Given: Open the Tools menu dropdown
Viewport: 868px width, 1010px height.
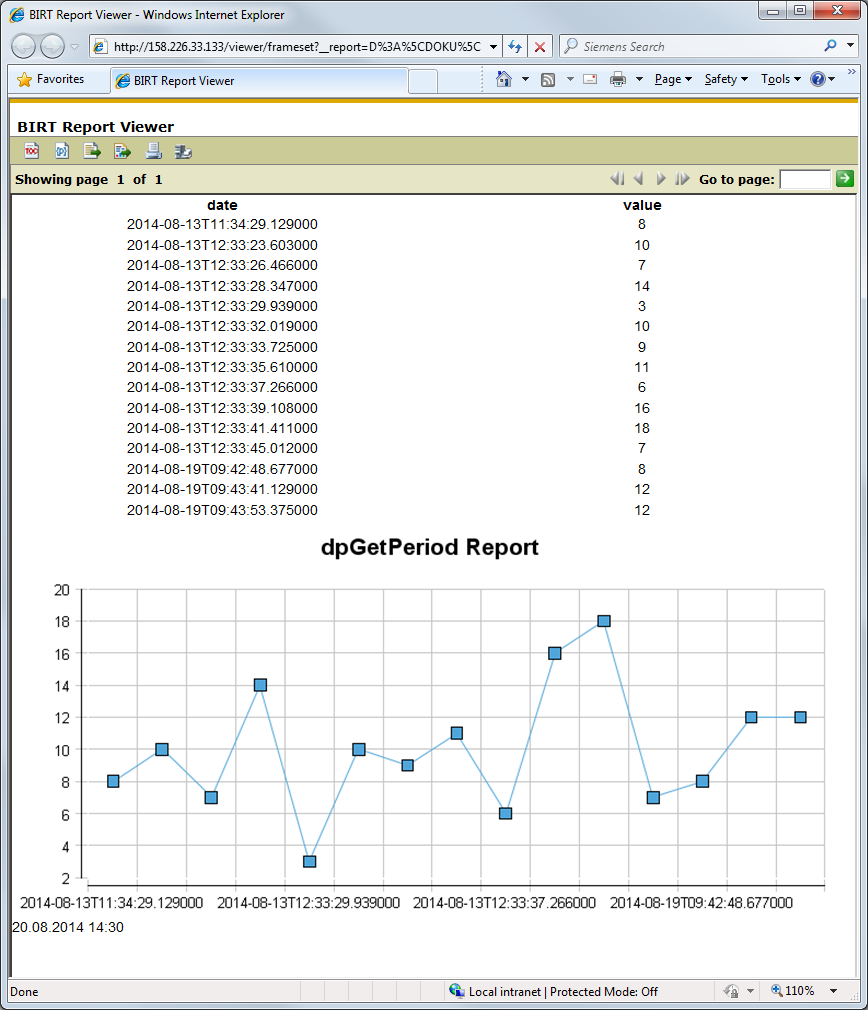Looking at the screenshot, I should point(780,79).
